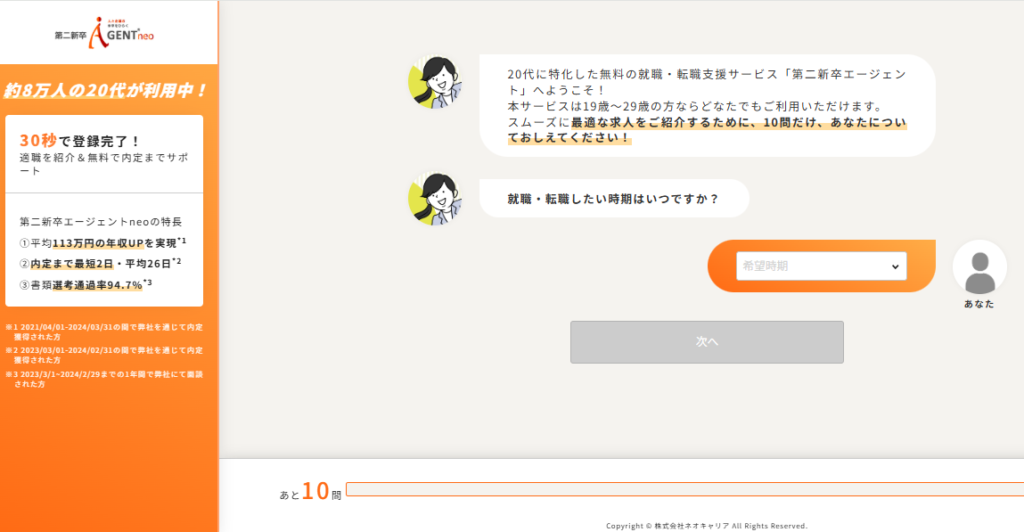The width and height of the screenshot is (1024, 532).
Task: Click the highlighted 最適な求人をご紹介するために text
Action: pos(662,122)
